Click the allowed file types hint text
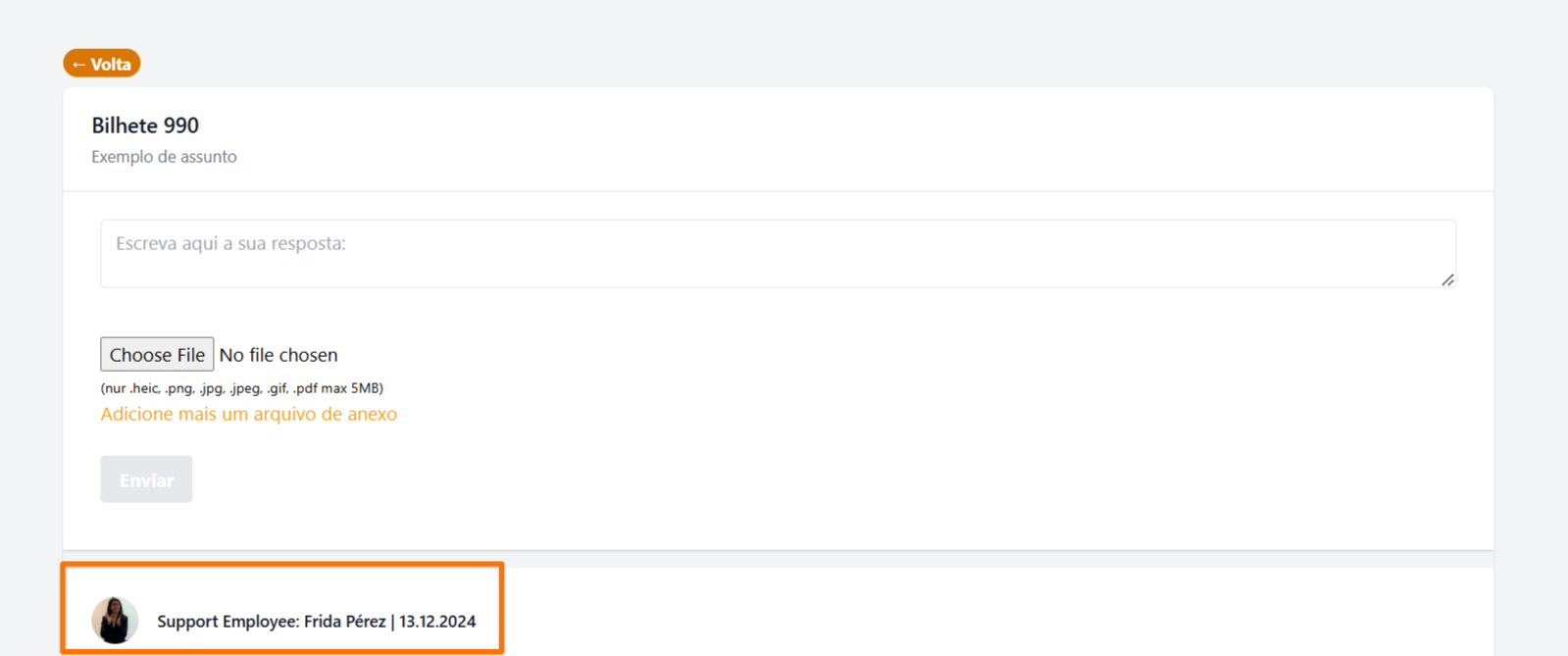 click(x=241, y=388)
